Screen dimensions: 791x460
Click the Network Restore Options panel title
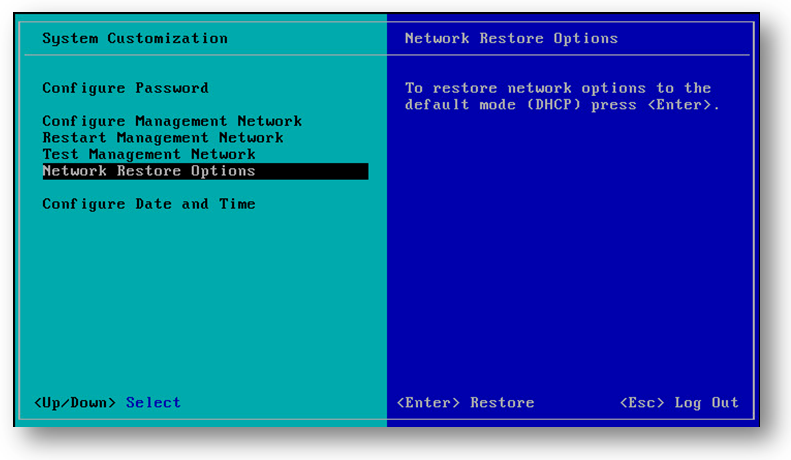pyautogui.click(x=511, y=38)
